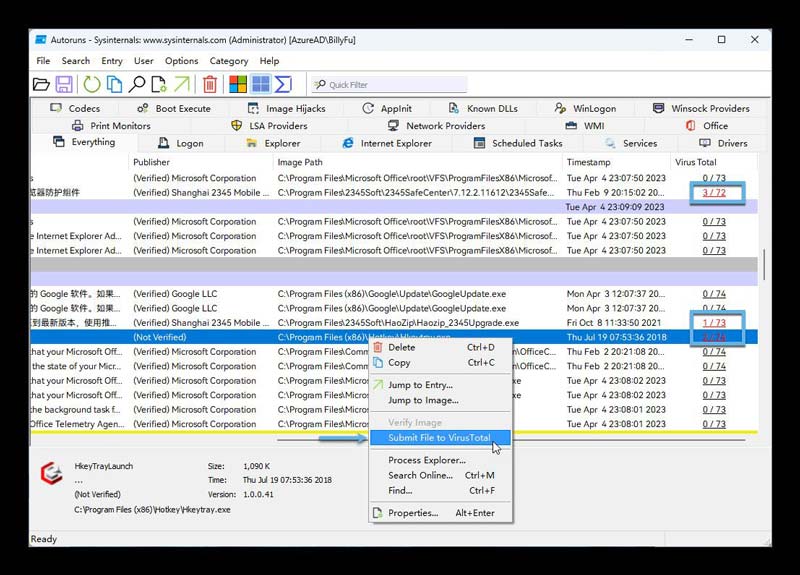Select the Office Telemetry Agent row
Viewport: 800px width, 575px height.
click(x=394, y=424)
